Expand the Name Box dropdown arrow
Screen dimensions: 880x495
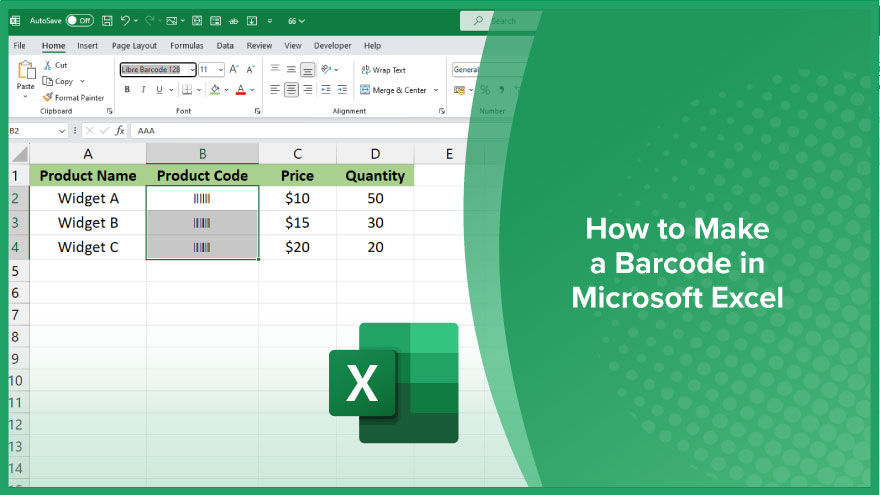pyautogui.click(x=62, y=131)
